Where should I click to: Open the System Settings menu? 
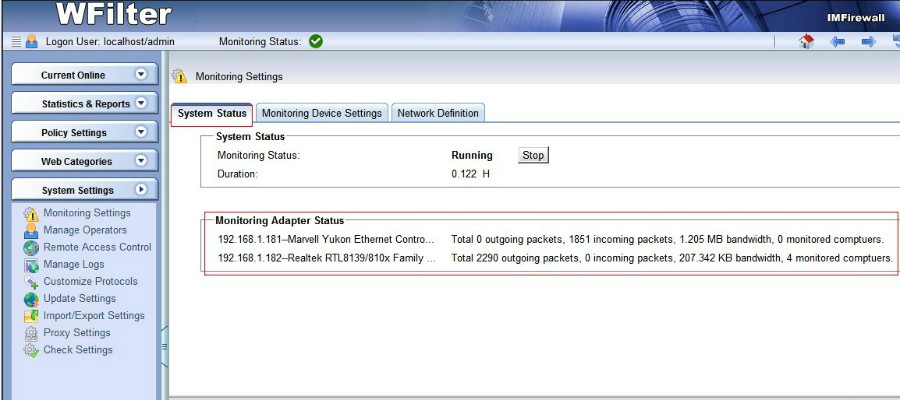coord(84,190)
